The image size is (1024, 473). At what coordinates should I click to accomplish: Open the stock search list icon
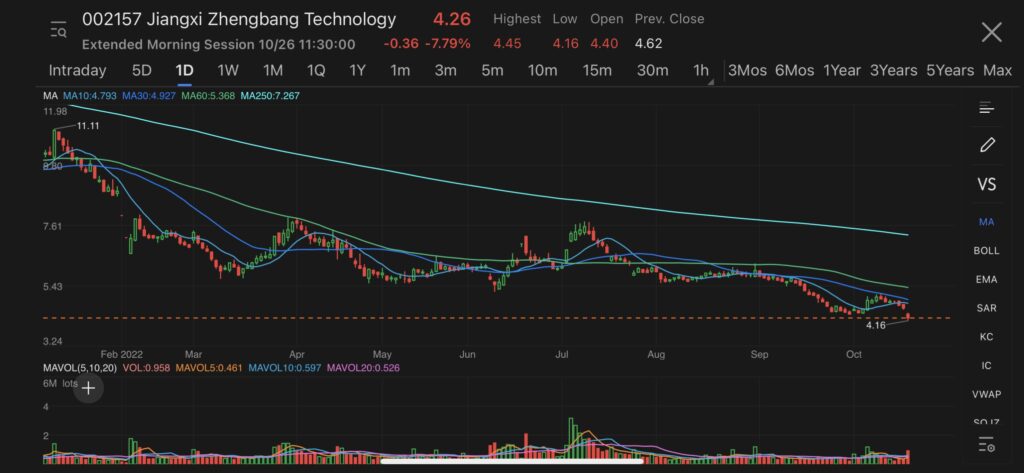coord(58,30)
